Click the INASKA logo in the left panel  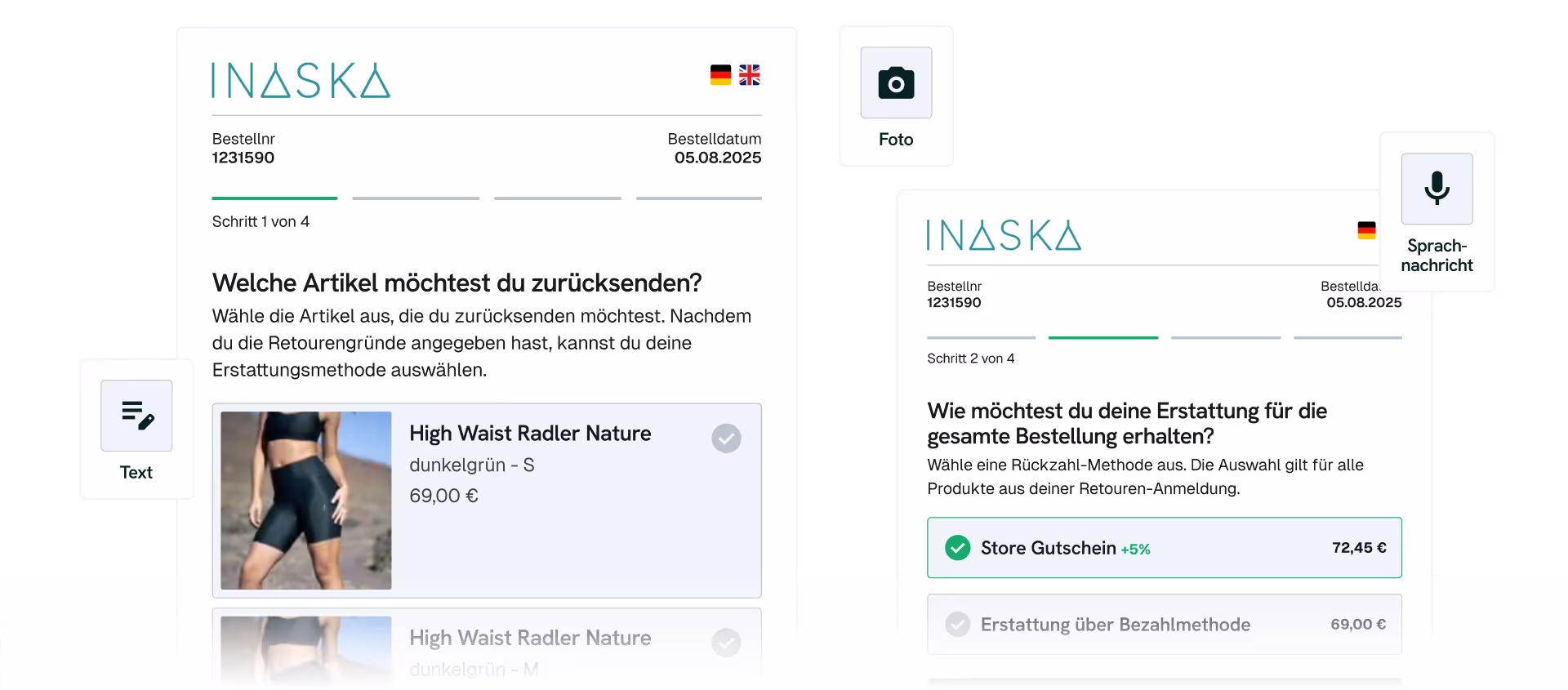(301, 80)
